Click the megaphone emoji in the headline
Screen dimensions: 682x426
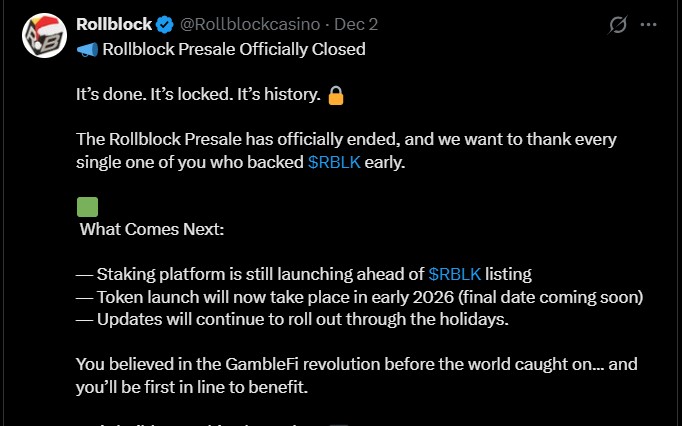[x=85, y=49]
